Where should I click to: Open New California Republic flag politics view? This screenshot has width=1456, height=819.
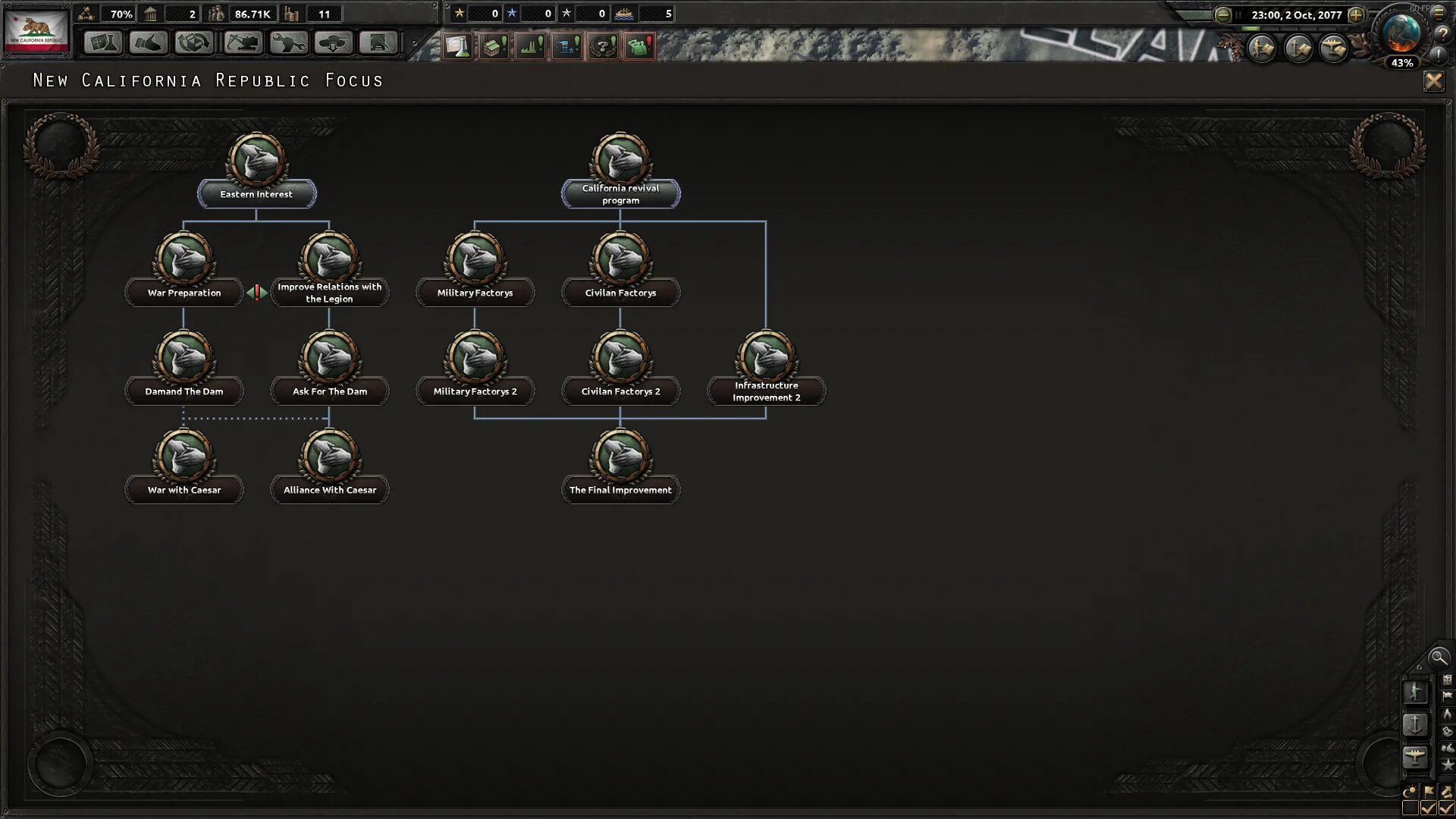pyautogui.click(x=36, y=30)
